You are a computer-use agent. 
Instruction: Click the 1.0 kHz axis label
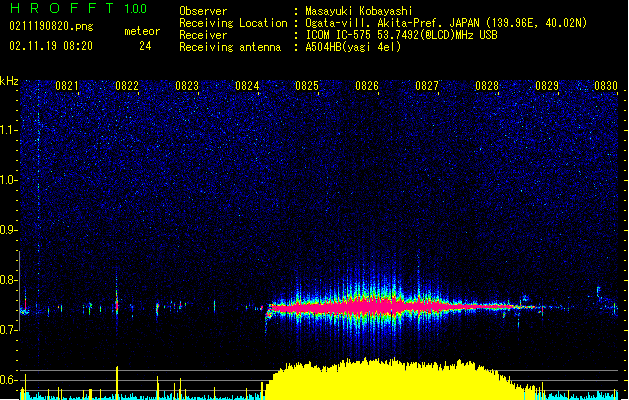pyautogui.click(x=9, y=180)
